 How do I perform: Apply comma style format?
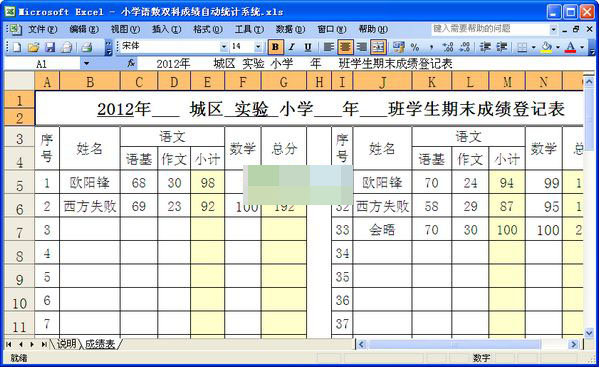pyautogui.click(x=431, y=47)
